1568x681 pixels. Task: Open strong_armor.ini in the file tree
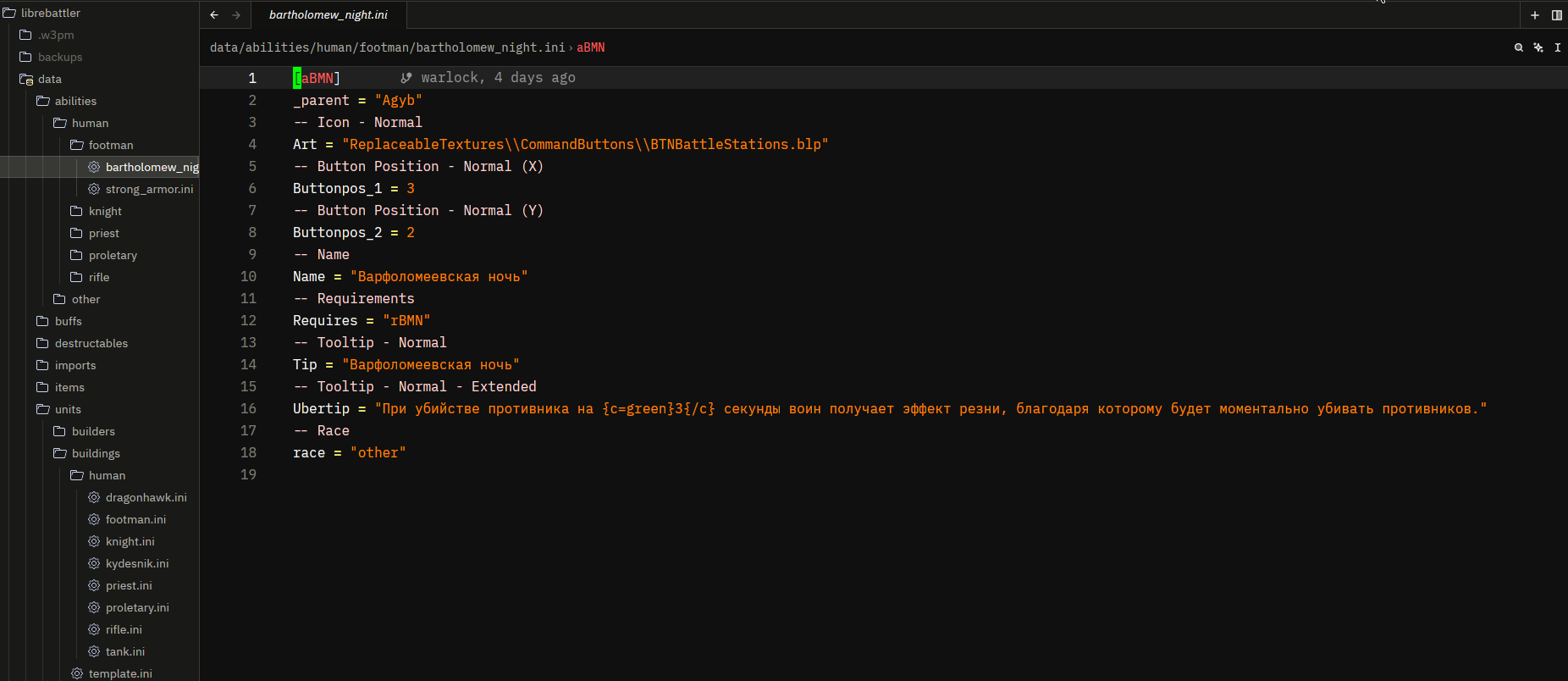(149, 189)
